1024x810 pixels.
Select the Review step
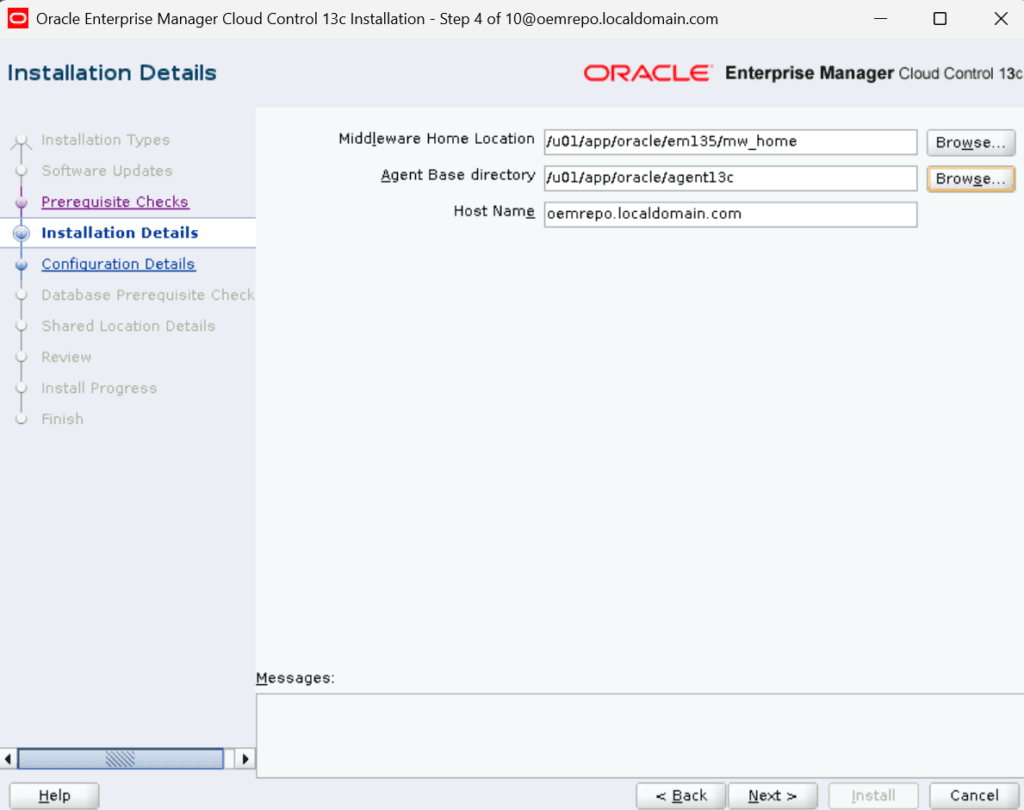(66, 357)
